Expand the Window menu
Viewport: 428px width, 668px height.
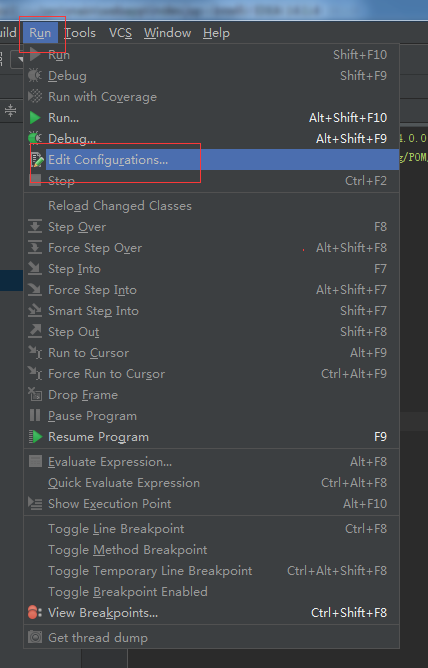pyautogui.click(x=167, y=33)
